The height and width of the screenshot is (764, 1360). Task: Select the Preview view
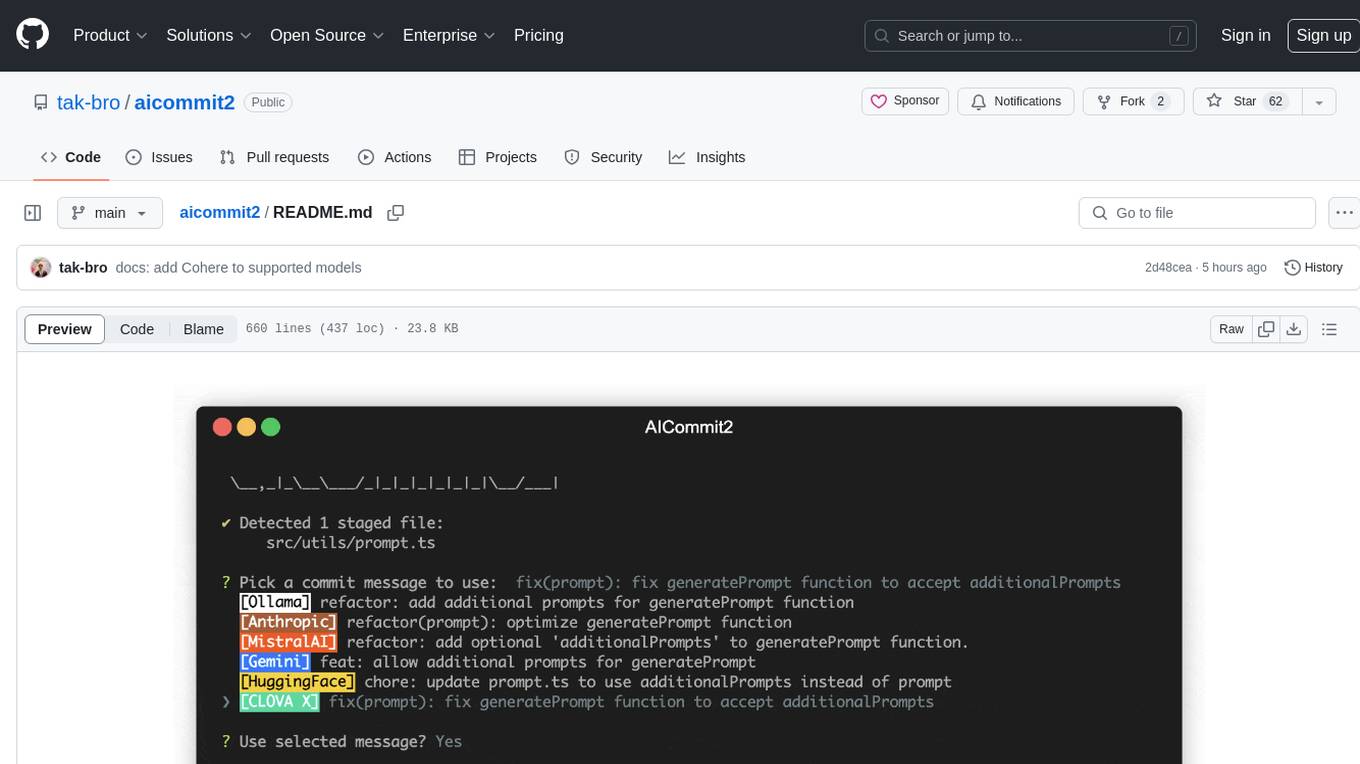tap(65, 329)
